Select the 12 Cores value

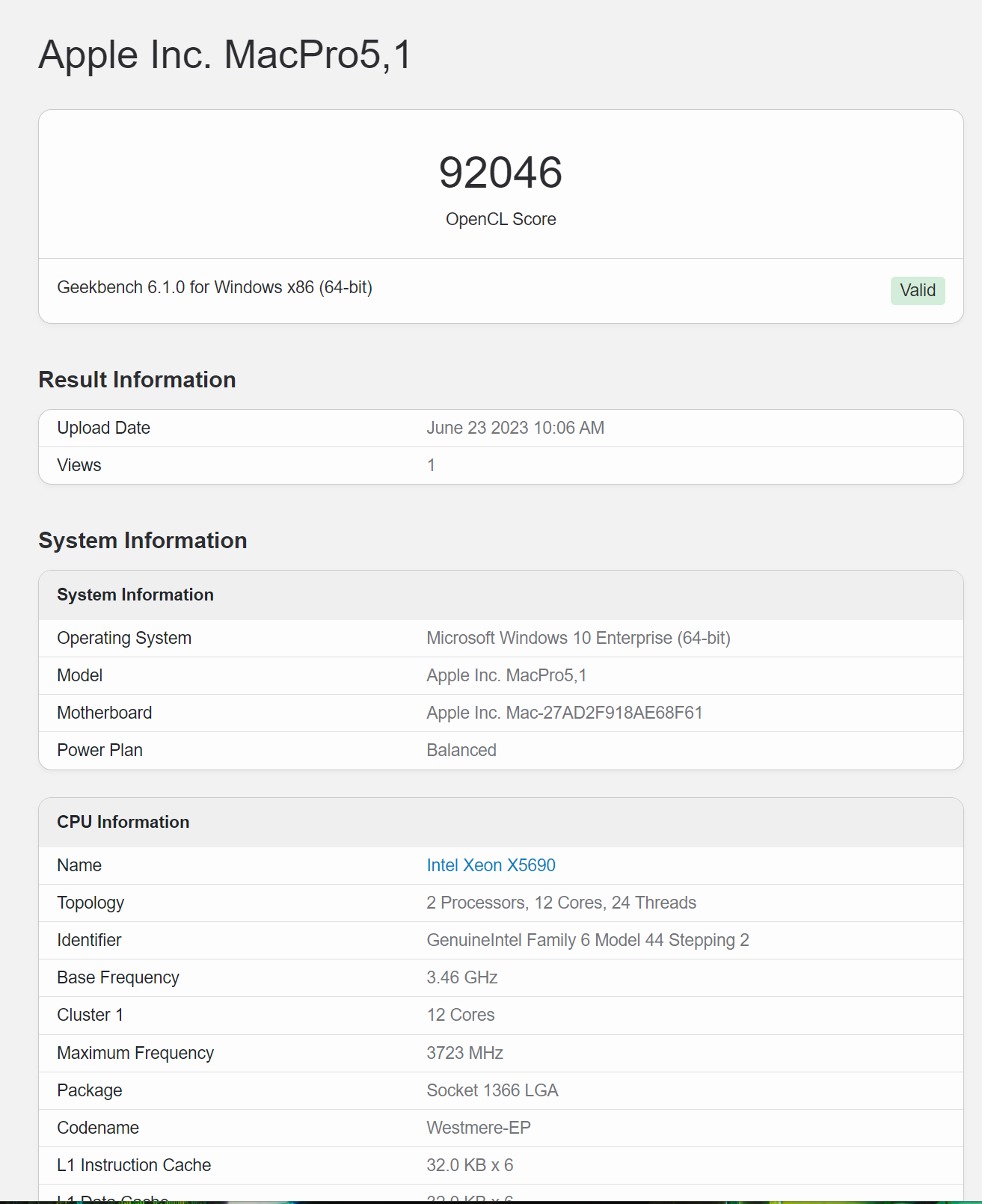coord(460,1015)
